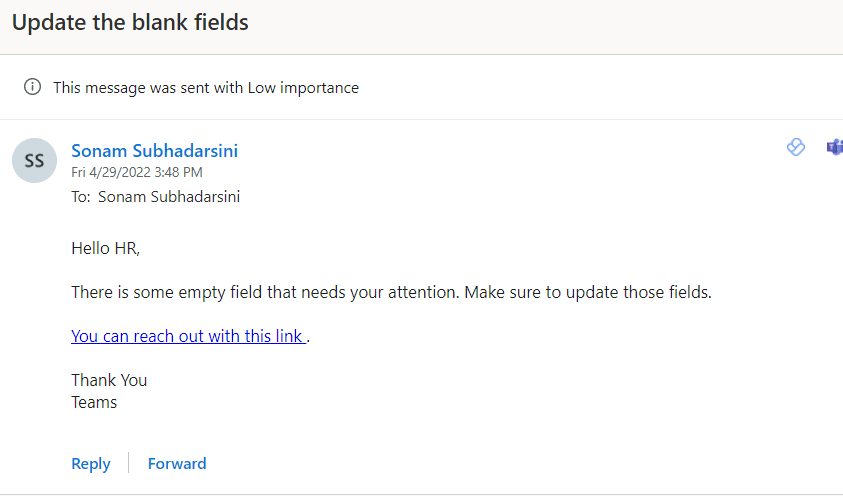
Task: Click the word 'importance' in info banner
Action: [319, 88]
